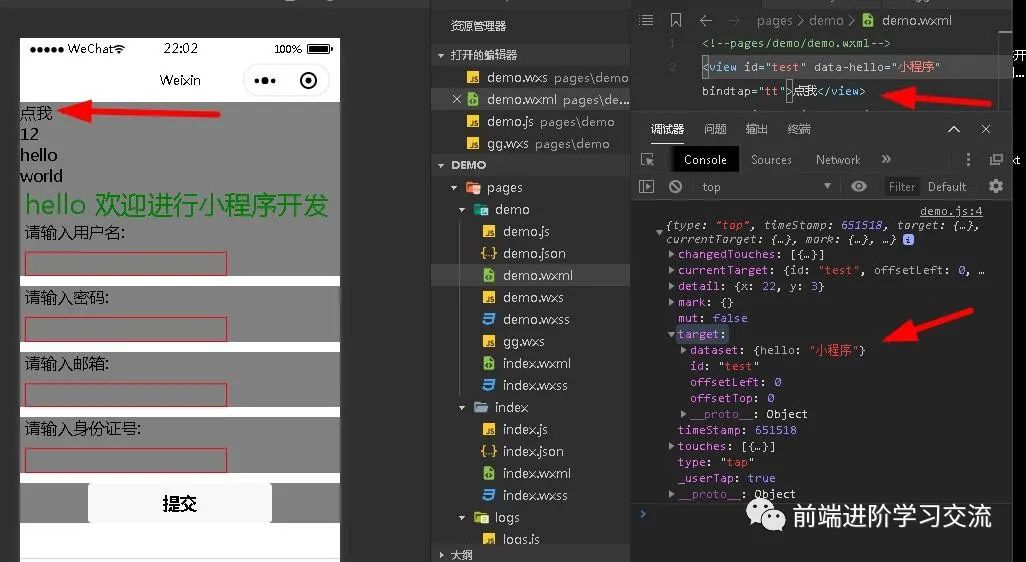Viewport: 1026px width, 562px height.
Task: Click the username input field
Action: tap(126, 264)
